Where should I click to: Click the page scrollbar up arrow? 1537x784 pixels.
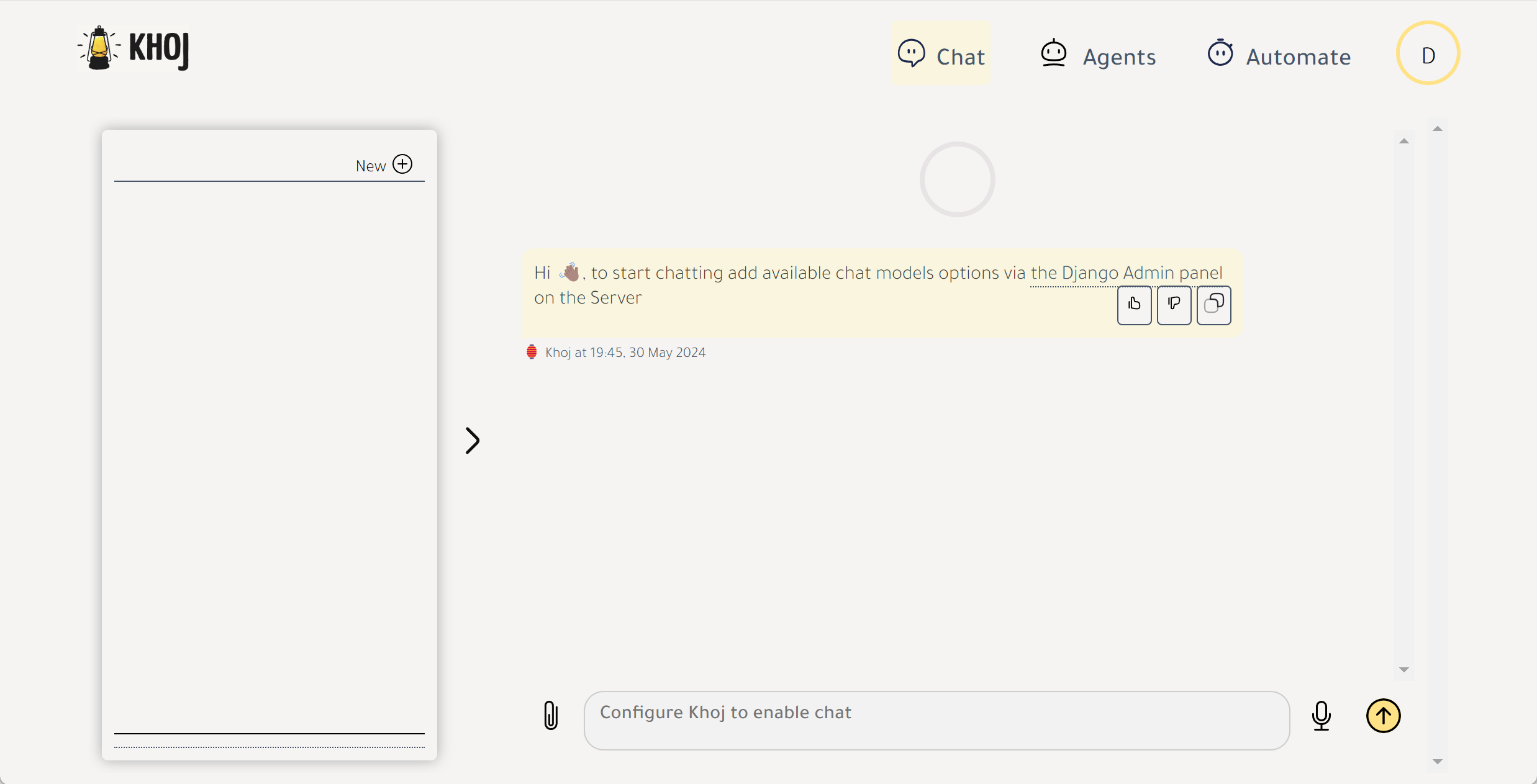click(1437, 129)
